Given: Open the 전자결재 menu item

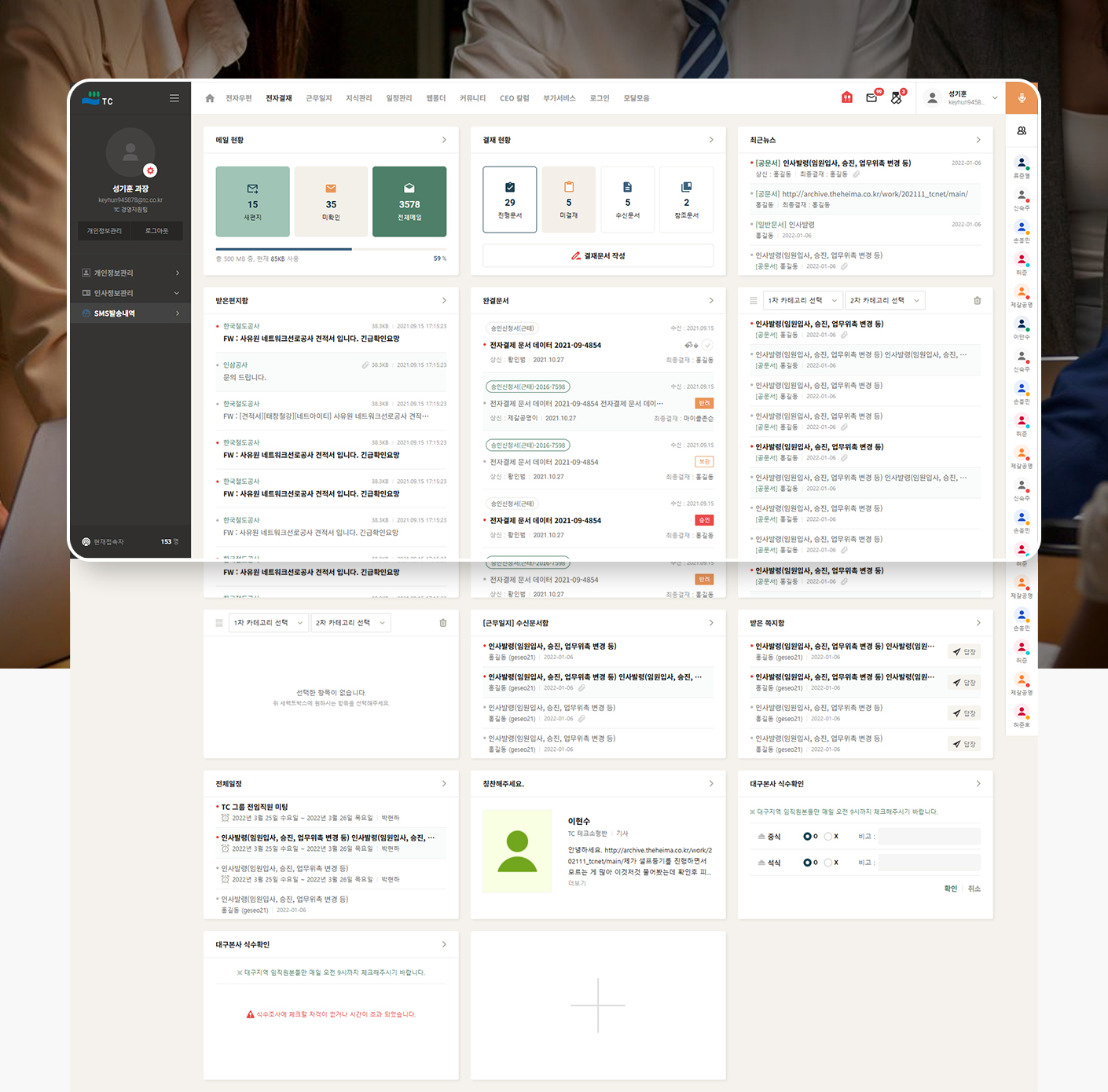Looking at the screenshot, I should pyautogui.click(x=278, y=98).
